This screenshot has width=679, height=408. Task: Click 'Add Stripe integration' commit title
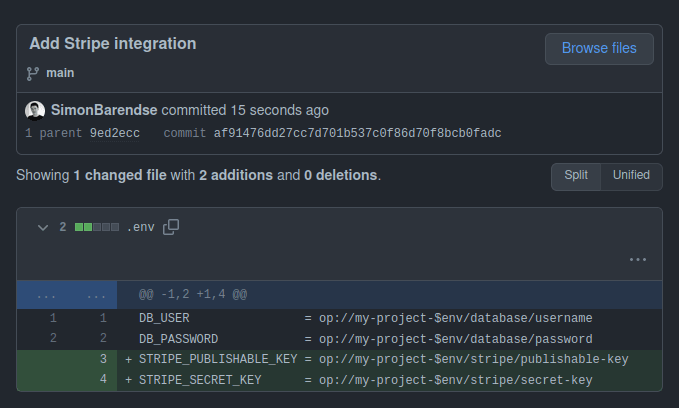coord(113,44)
